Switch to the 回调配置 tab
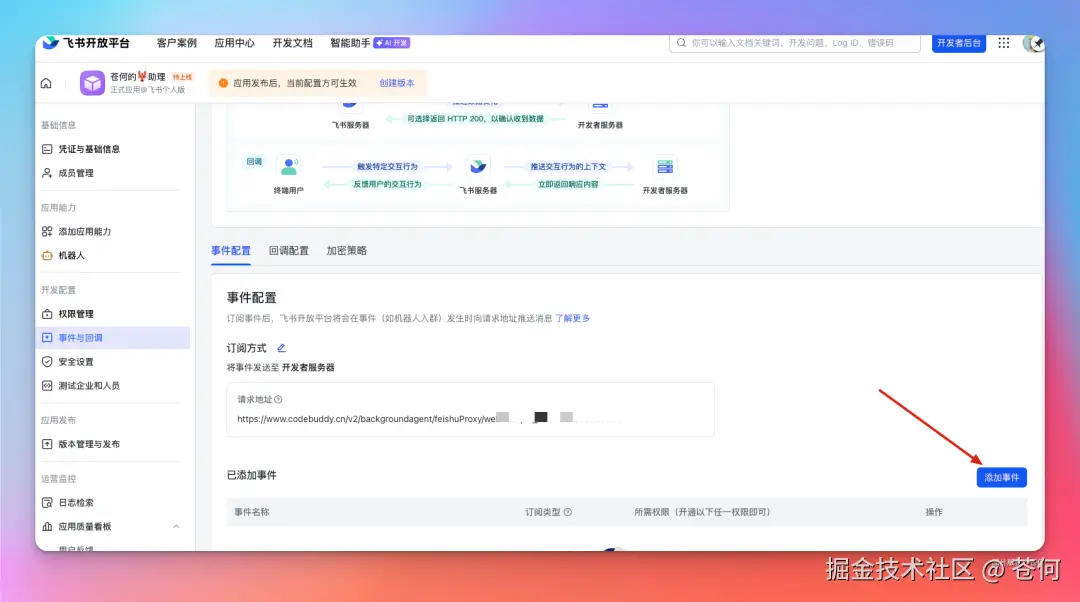 click(x=289, y=251)
